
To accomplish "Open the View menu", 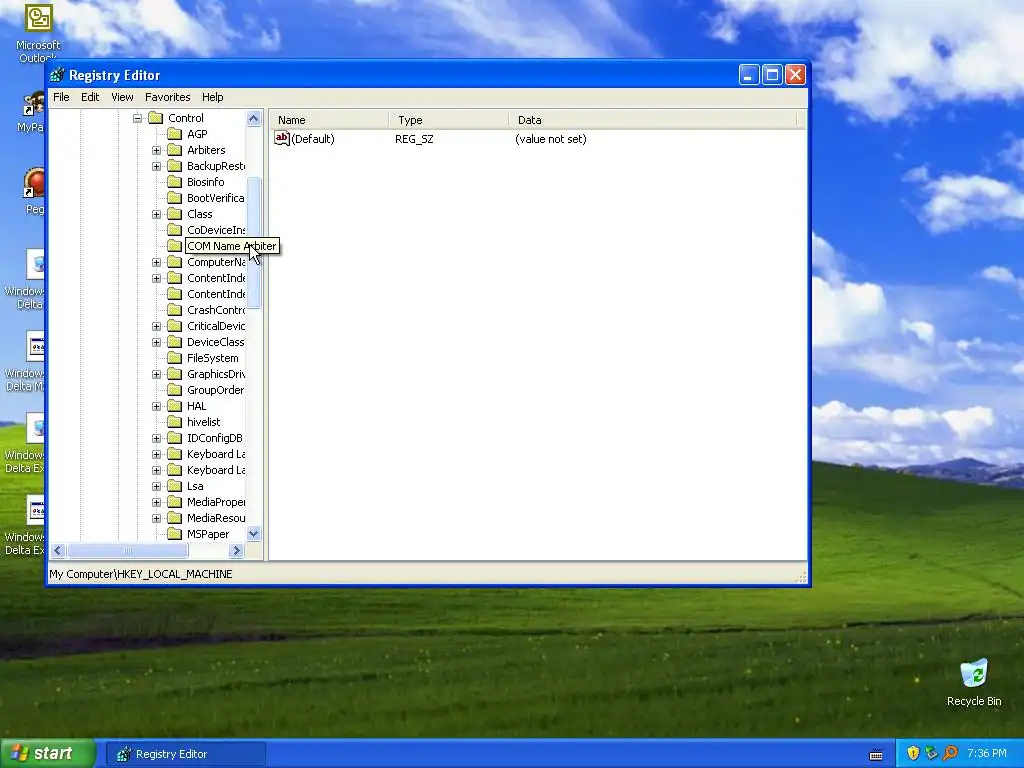I will 122,97.
